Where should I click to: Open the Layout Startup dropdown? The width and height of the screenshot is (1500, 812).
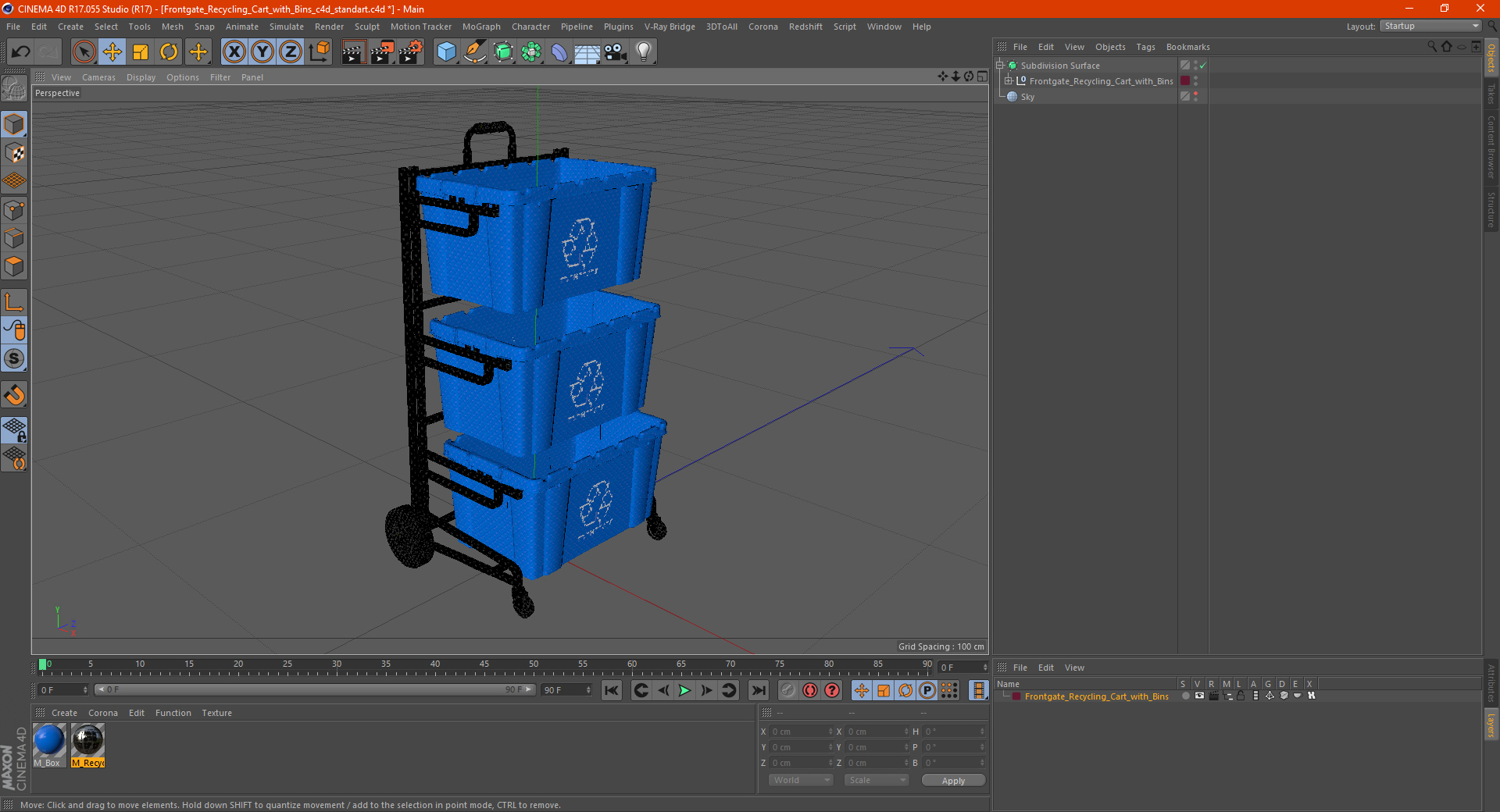tap(1430, 26)
